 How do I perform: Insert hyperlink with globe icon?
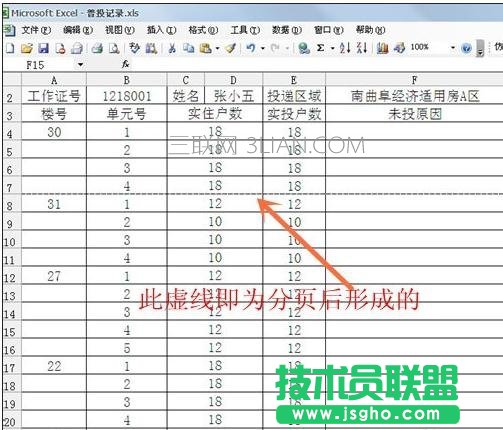pyautogui.click(x=304, y=49)
